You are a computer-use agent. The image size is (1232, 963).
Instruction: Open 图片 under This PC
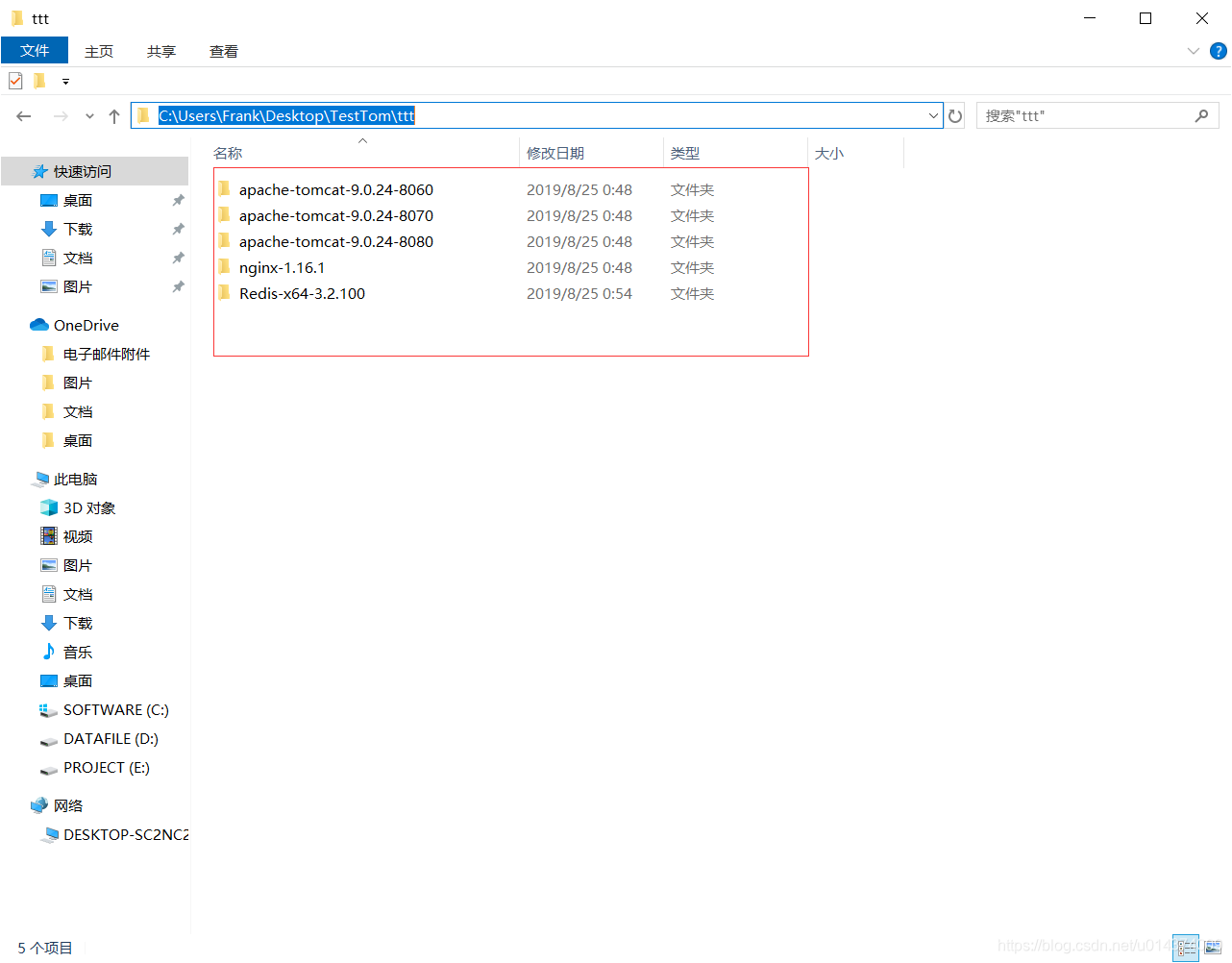click(x=78, y=565)
